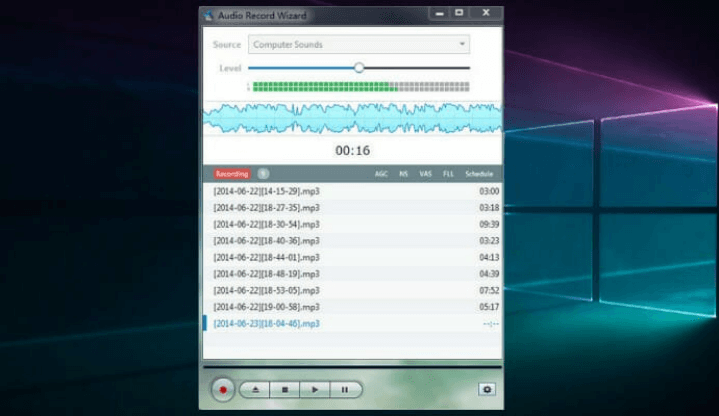Pause the recording with the Pause button
This screenshot has height=416, width=719.
click(x=346, y=390)
